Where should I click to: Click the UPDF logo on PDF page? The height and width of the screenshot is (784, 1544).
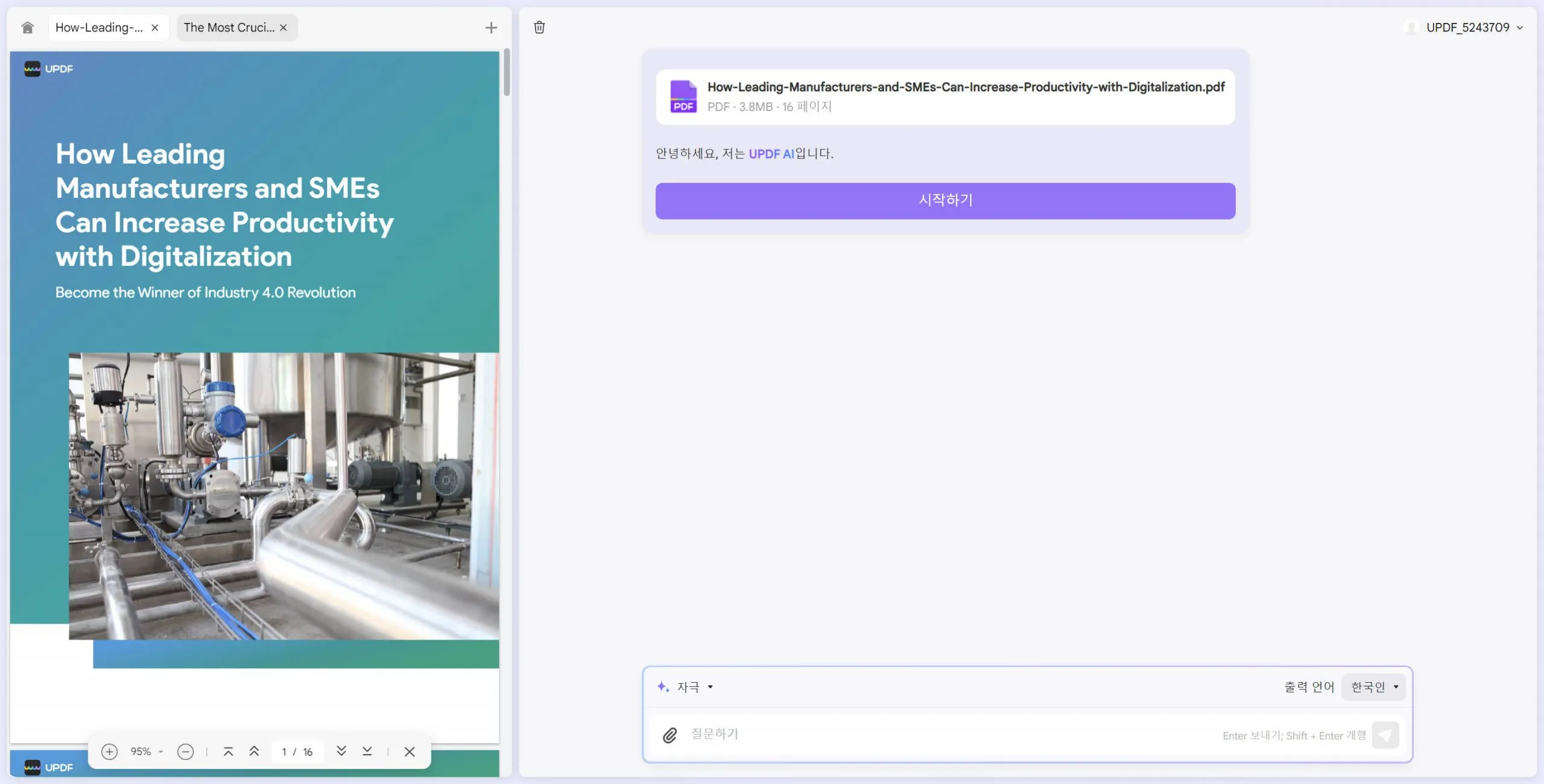coord(48,69)
